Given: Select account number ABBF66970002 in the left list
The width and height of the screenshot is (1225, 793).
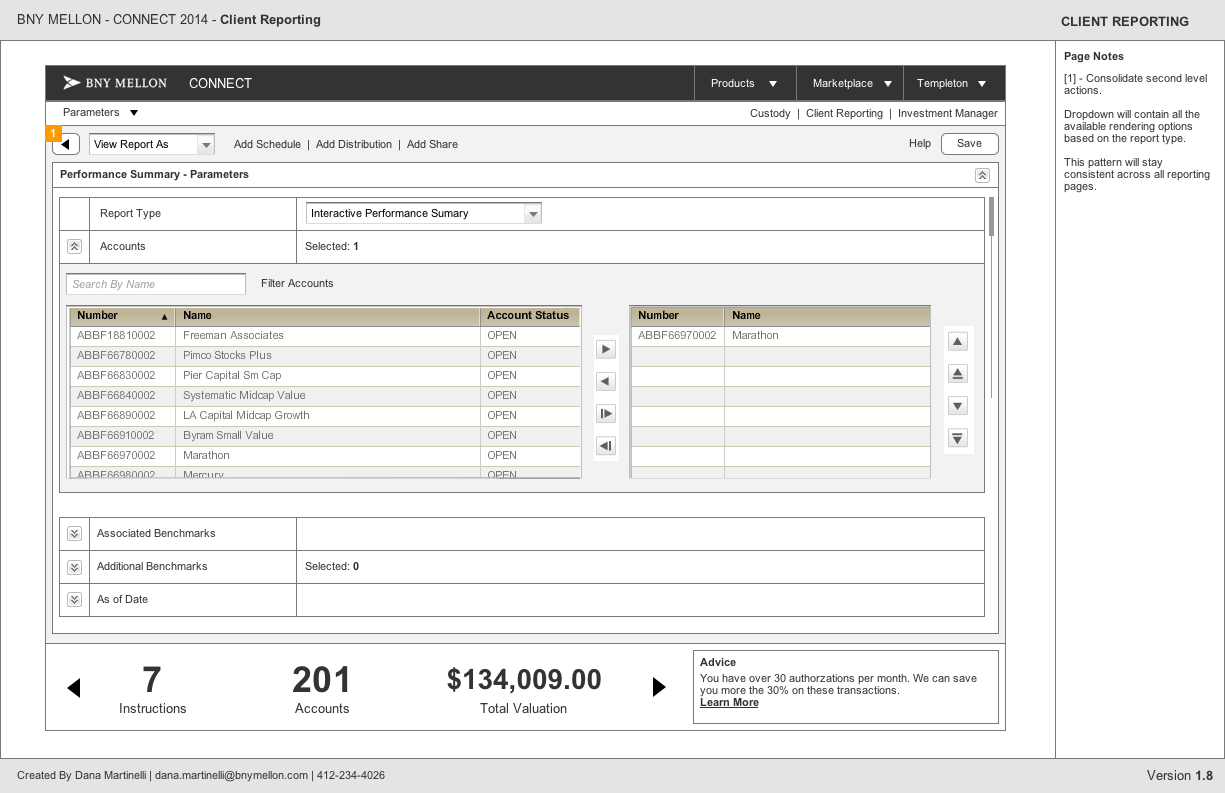Looking at the screenshot, I should pos(116,455).
